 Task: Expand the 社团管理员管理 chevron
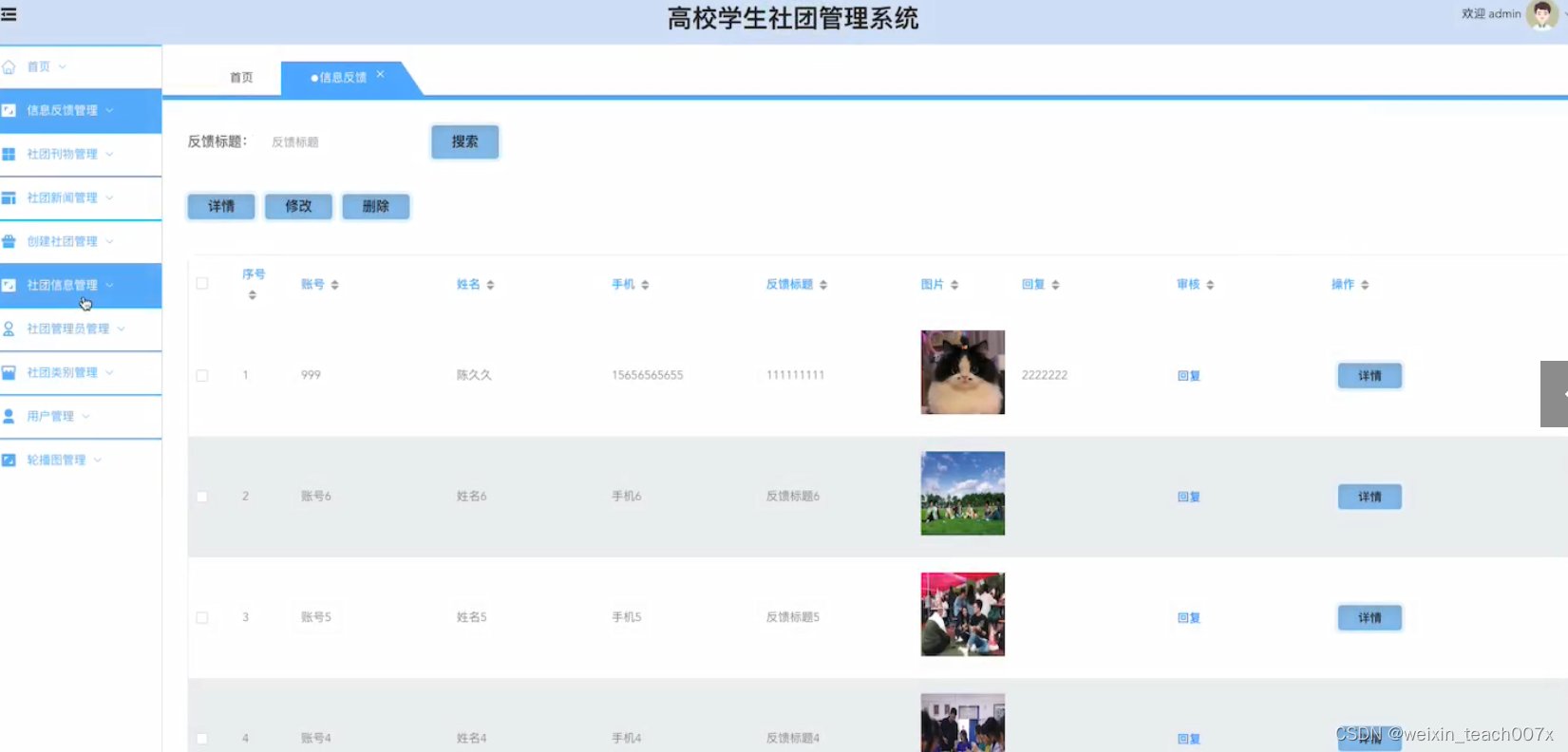[x=122, y=329]
